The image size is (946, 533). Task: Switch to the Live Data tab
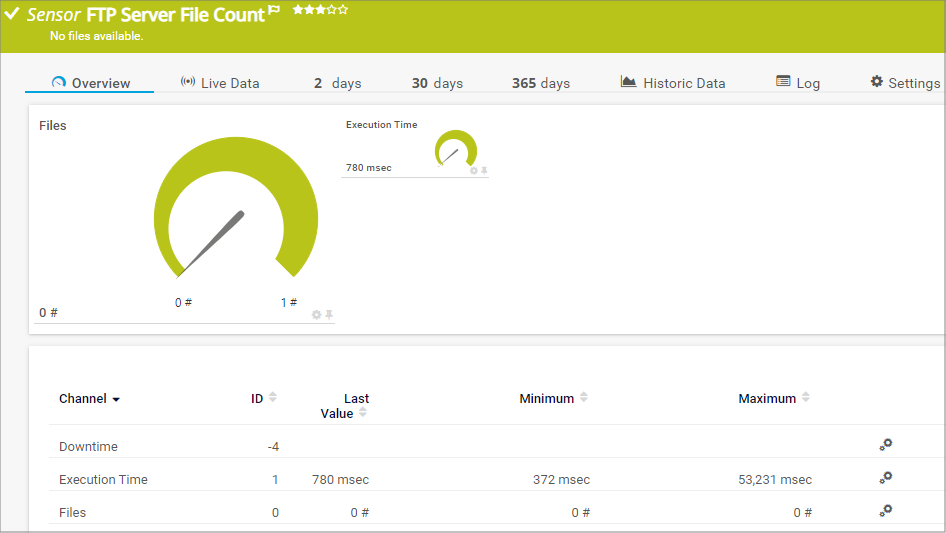pos(220,83)
